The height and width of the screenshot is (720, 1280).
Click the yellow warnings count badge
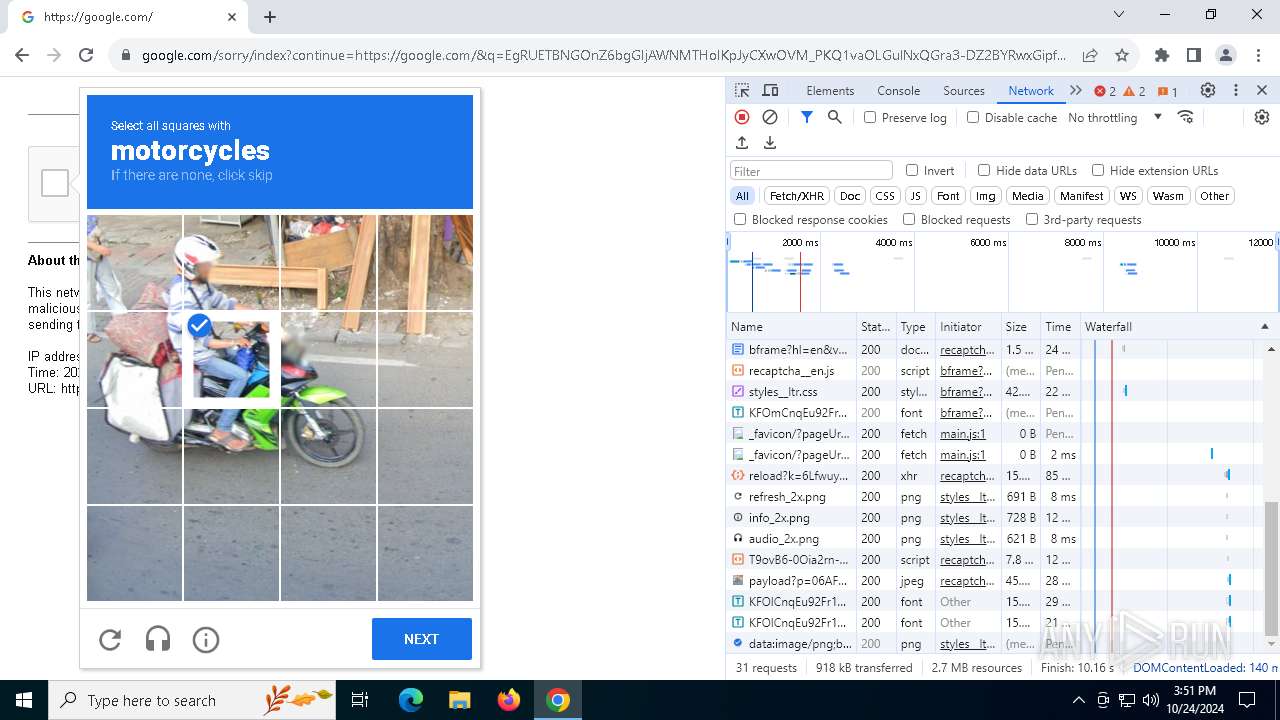point(1135,91)
